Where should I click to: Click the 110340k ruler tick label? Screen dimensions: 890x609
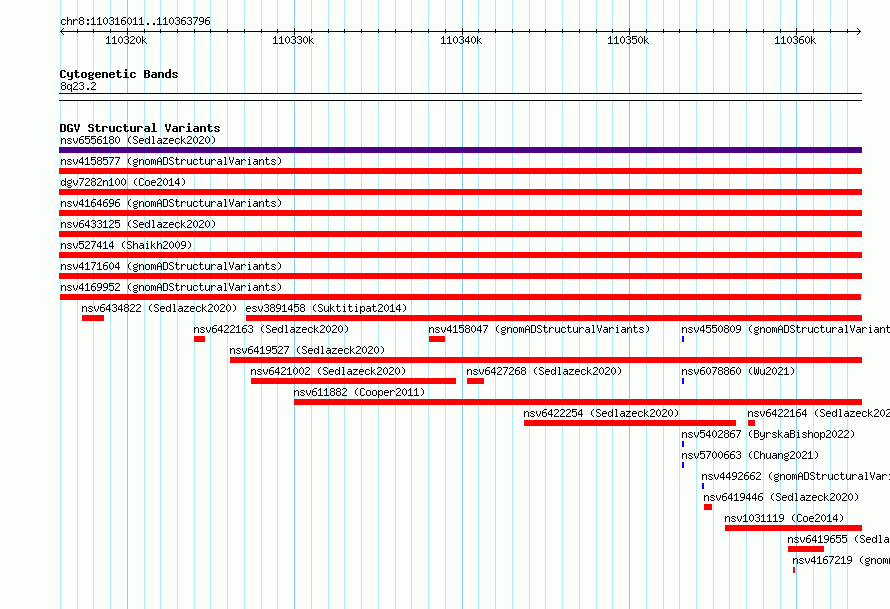click(461, 40)
